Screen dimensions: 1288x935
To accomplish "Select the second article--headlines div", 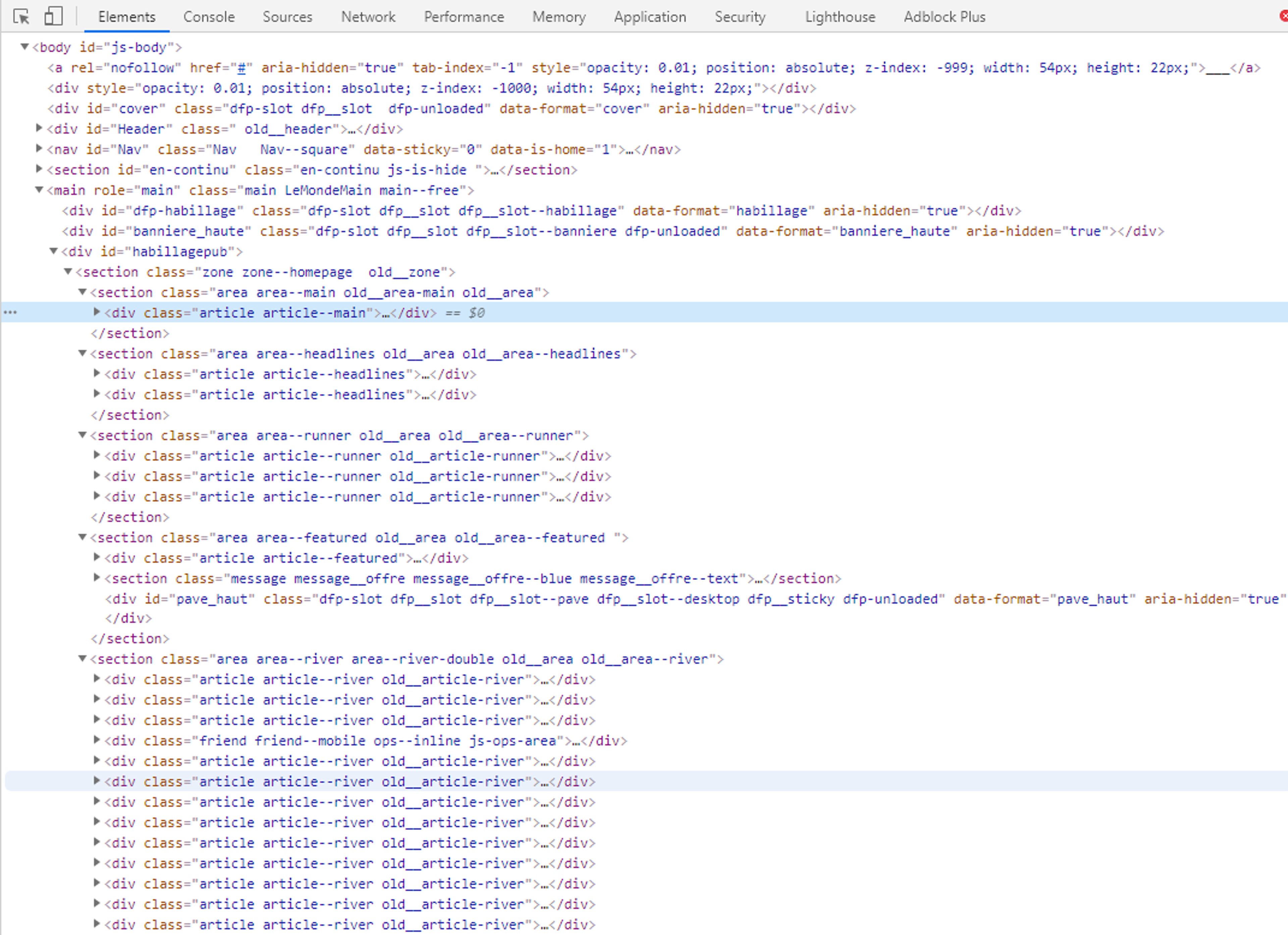I will pyautogui.click(x=290, y=395).
